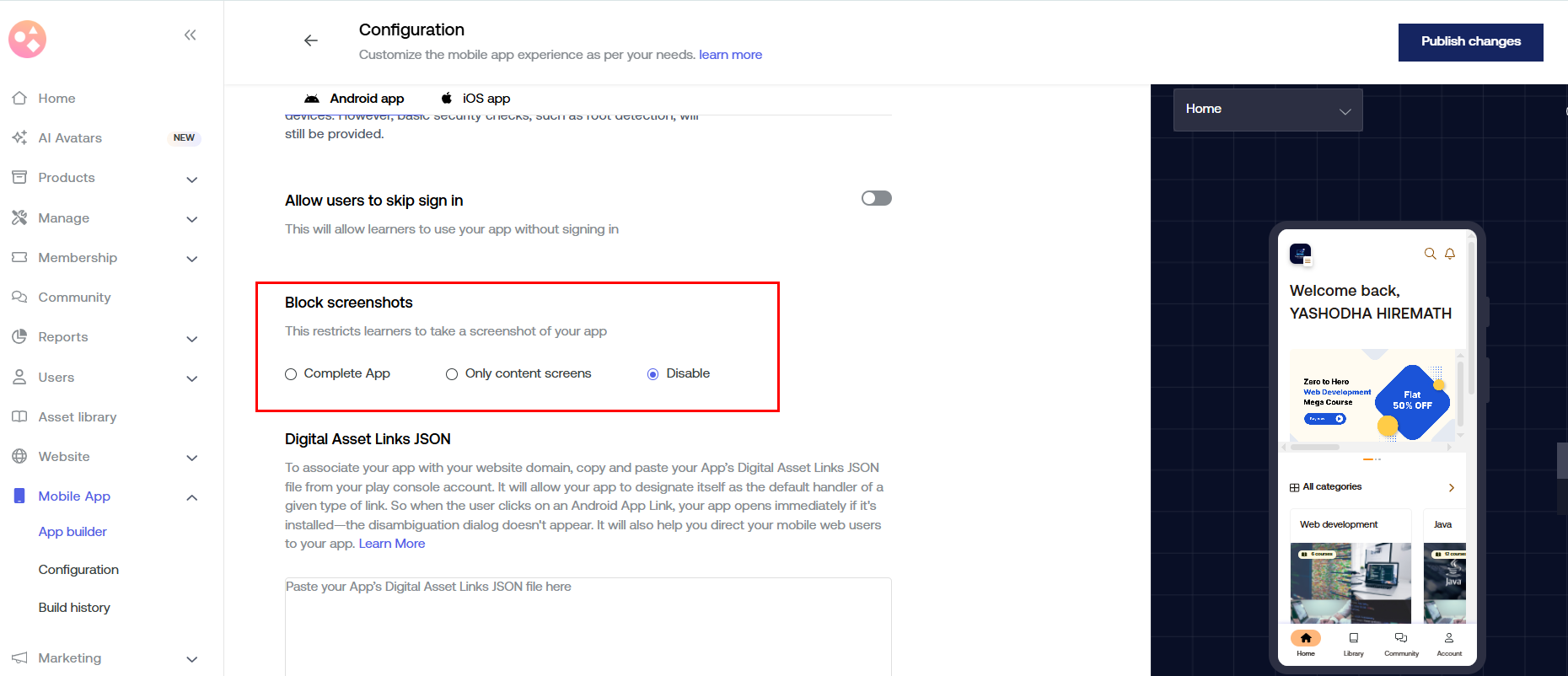Open Build history in sidebar

pos(74,608)
